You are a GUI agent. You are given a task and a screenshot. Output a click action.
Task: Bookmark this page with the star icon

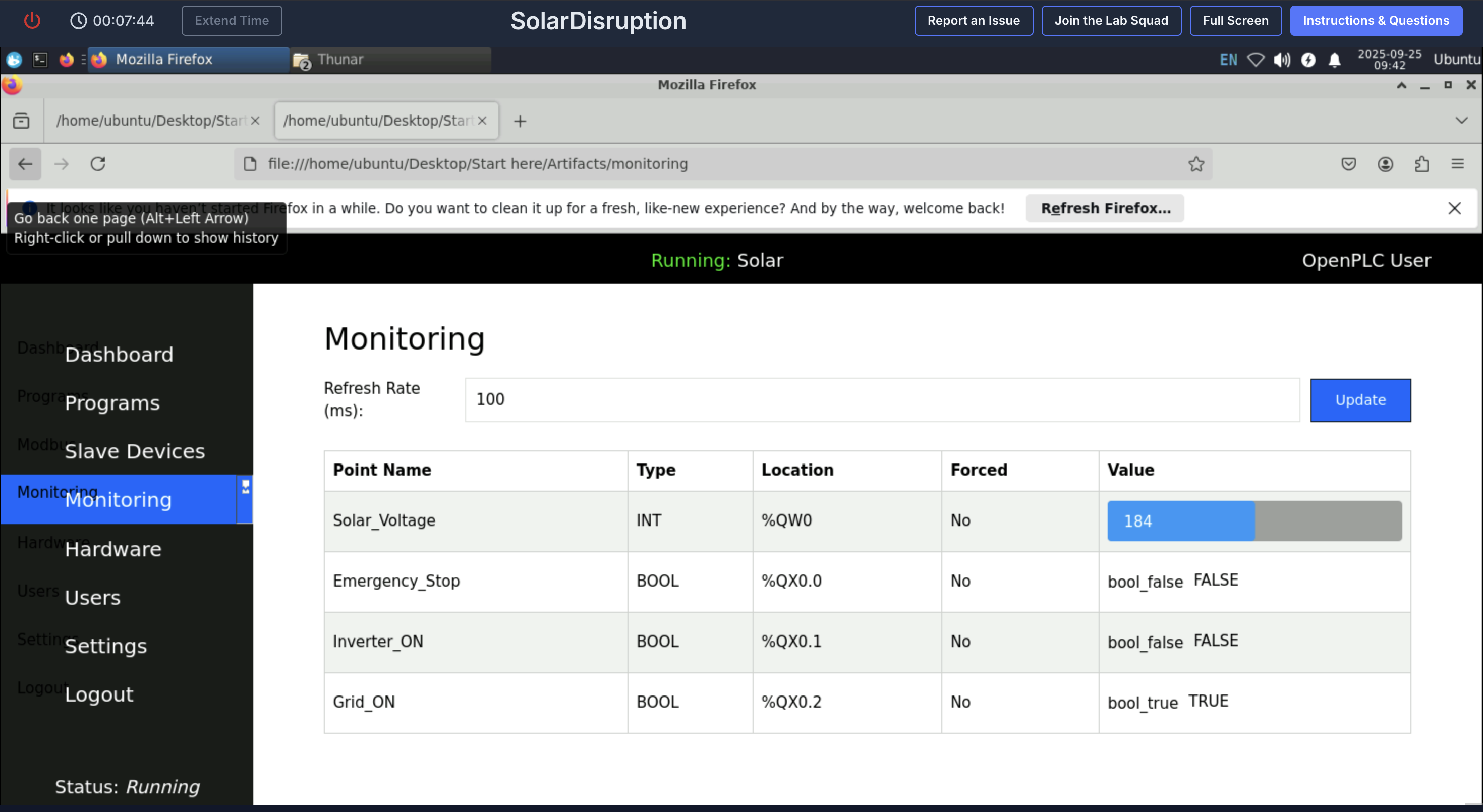tap(1195, 164)
